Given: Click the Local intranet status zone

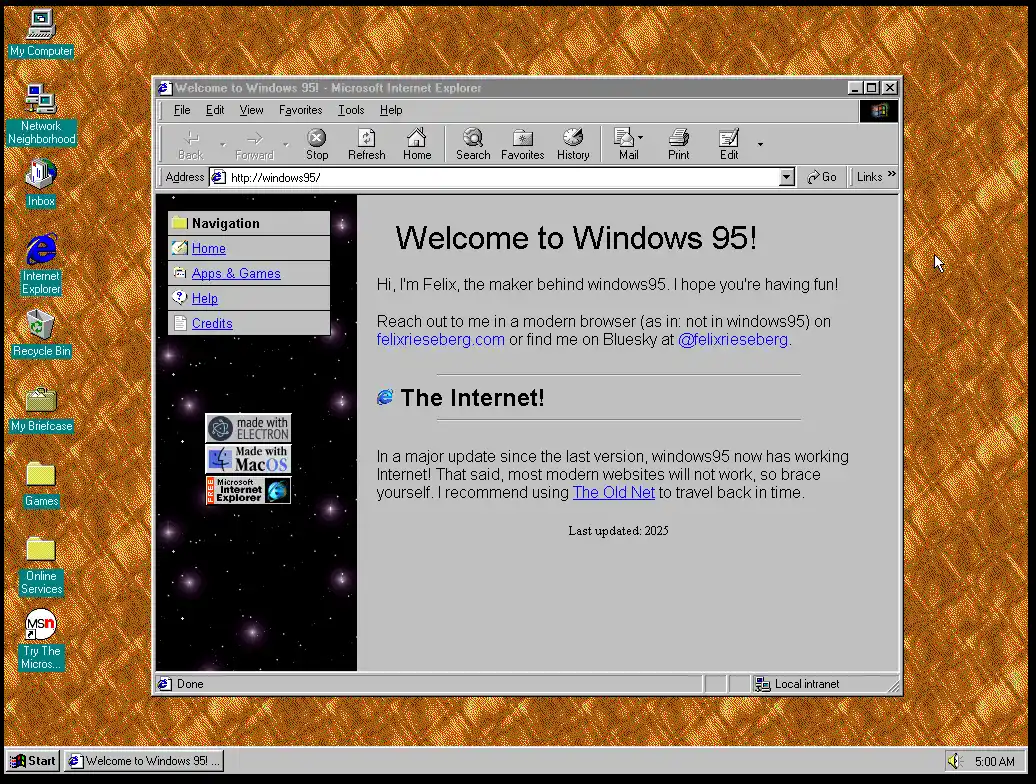Looking at the screenshot, I should (x=825, y=684).
